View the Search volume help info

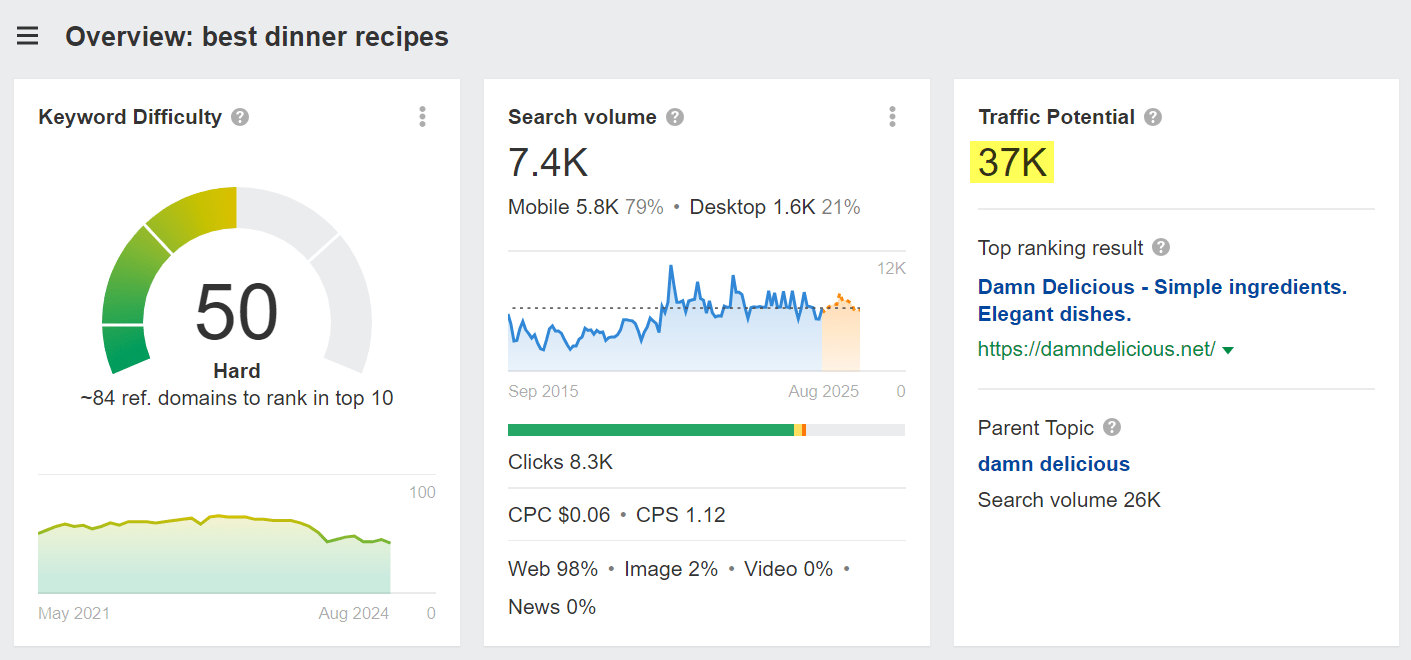[675, 117]
